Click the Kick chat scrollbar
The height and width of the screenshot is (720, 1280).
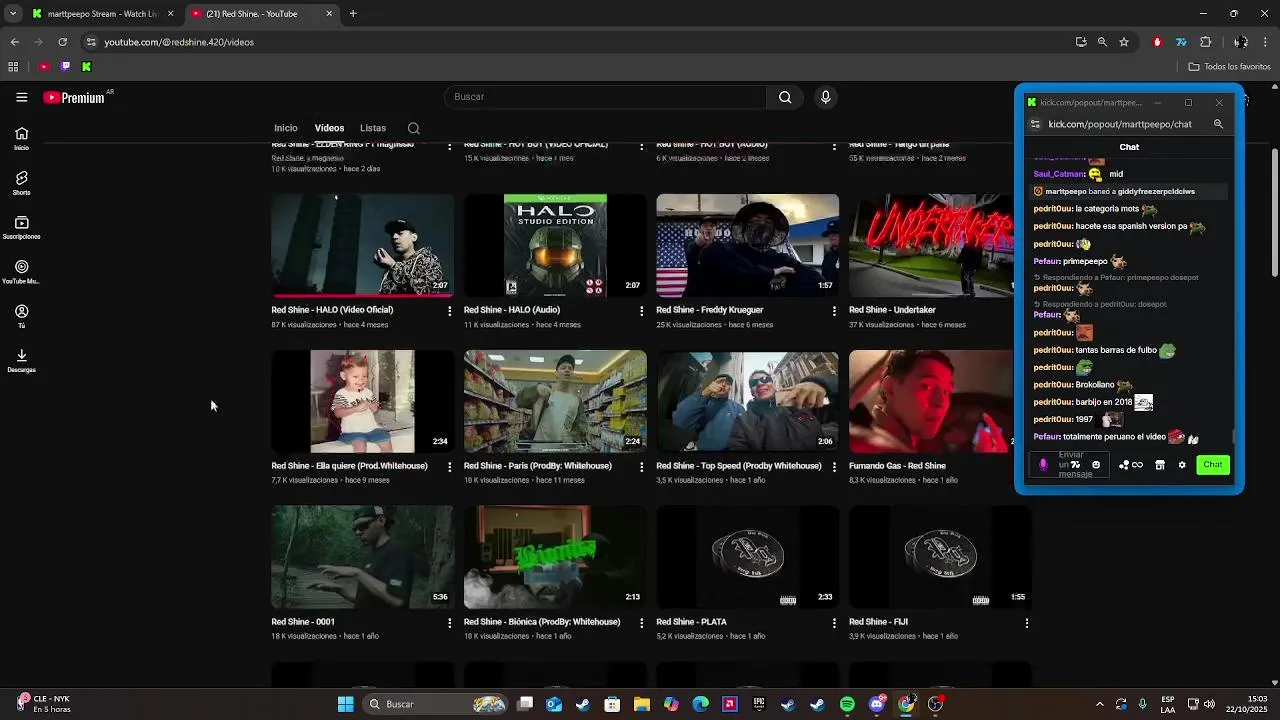[1233, 436]
